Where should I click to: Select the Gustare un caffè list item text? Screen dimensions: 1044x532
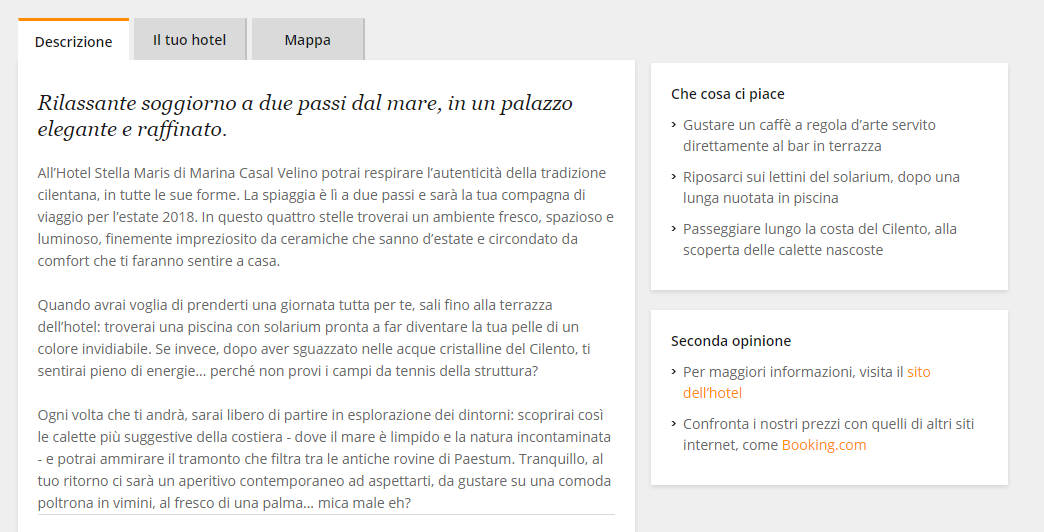(808, 135)
